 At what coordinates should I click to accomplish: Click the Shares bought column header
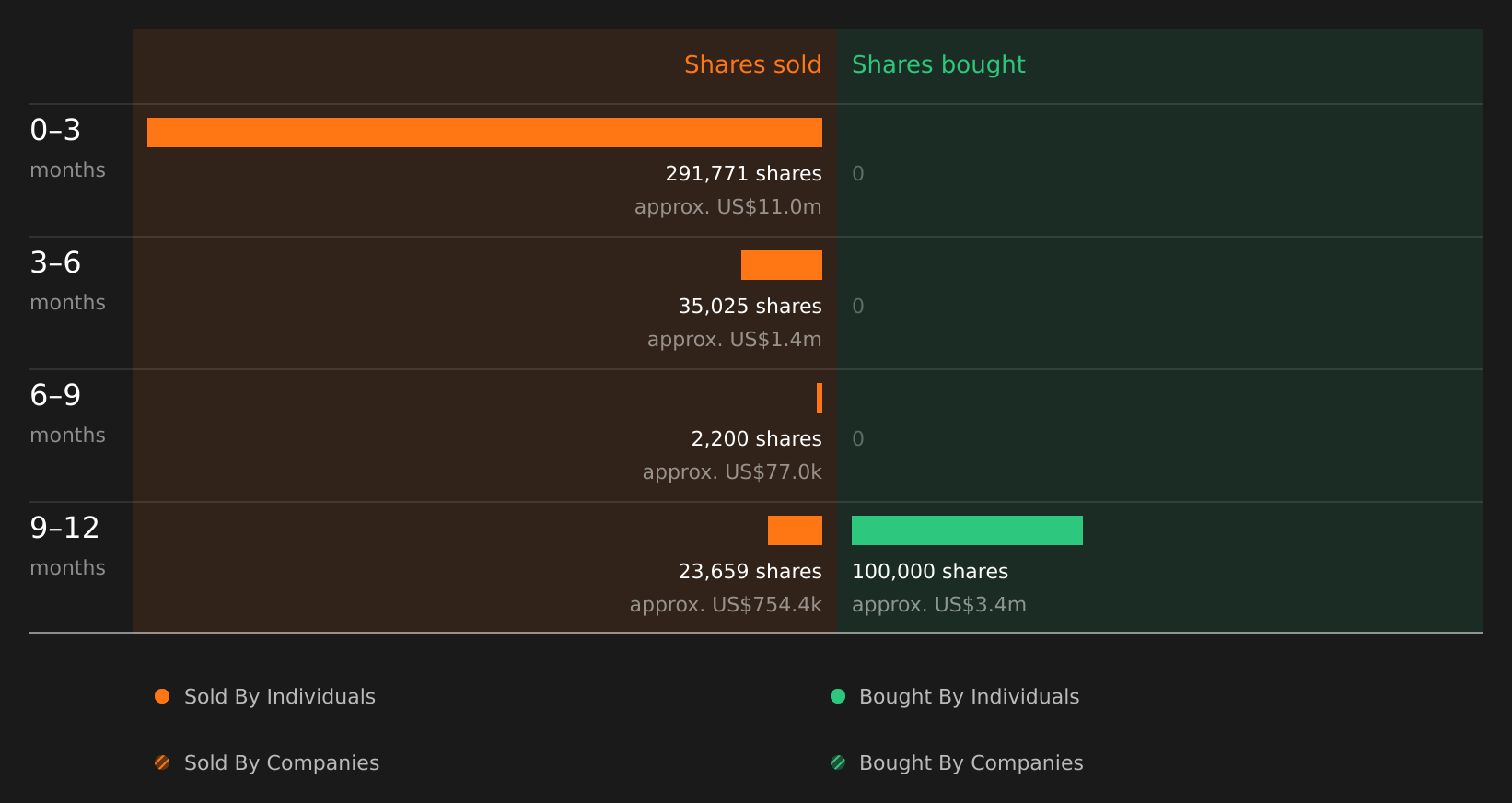click(938, 65)
